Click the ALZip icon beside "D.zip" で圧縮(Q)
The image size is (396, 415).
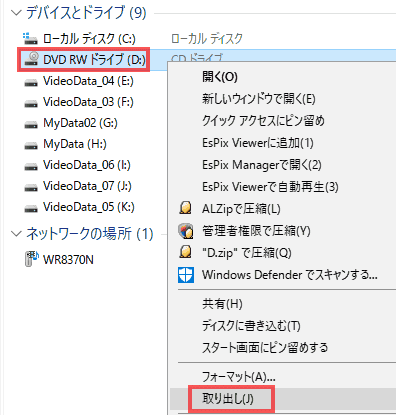(185, 252)
